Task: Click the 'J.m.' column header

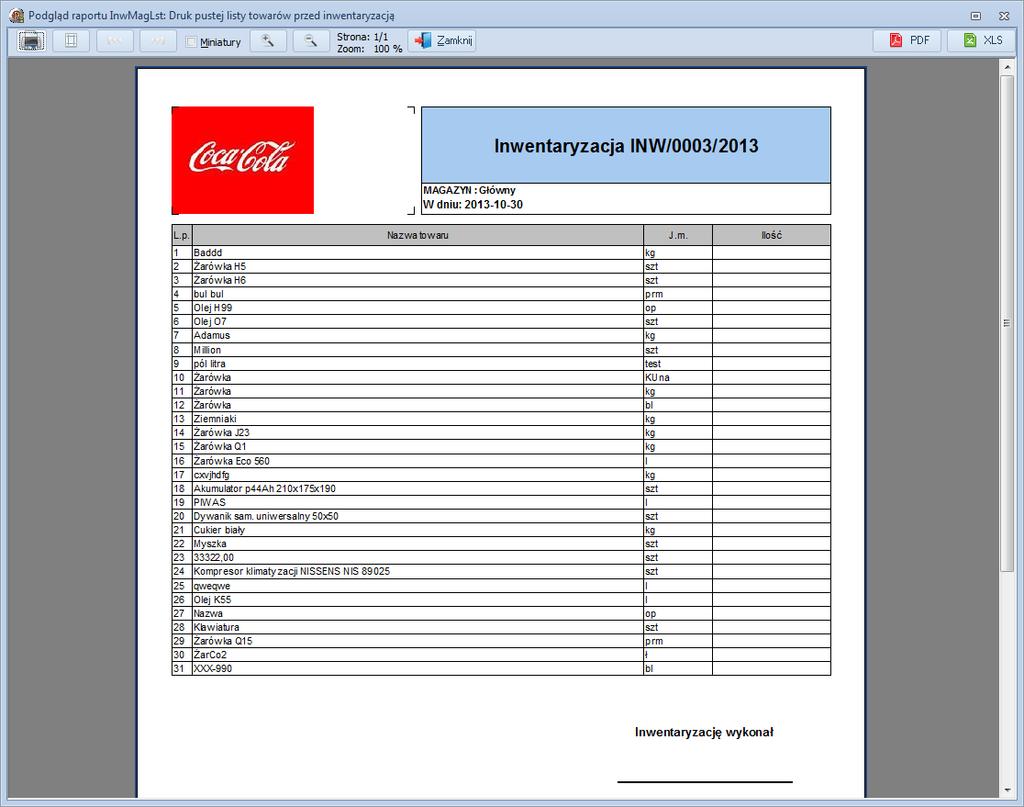Action: 678,235
